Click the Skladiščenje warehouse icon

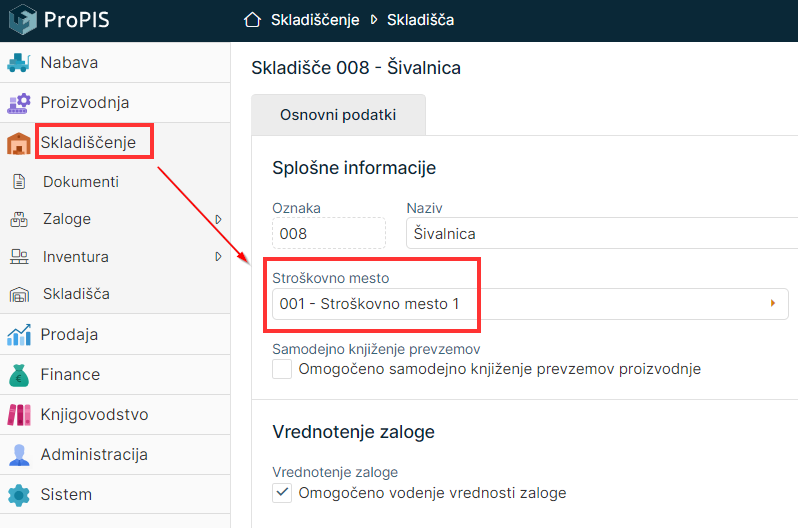point(18,143)
